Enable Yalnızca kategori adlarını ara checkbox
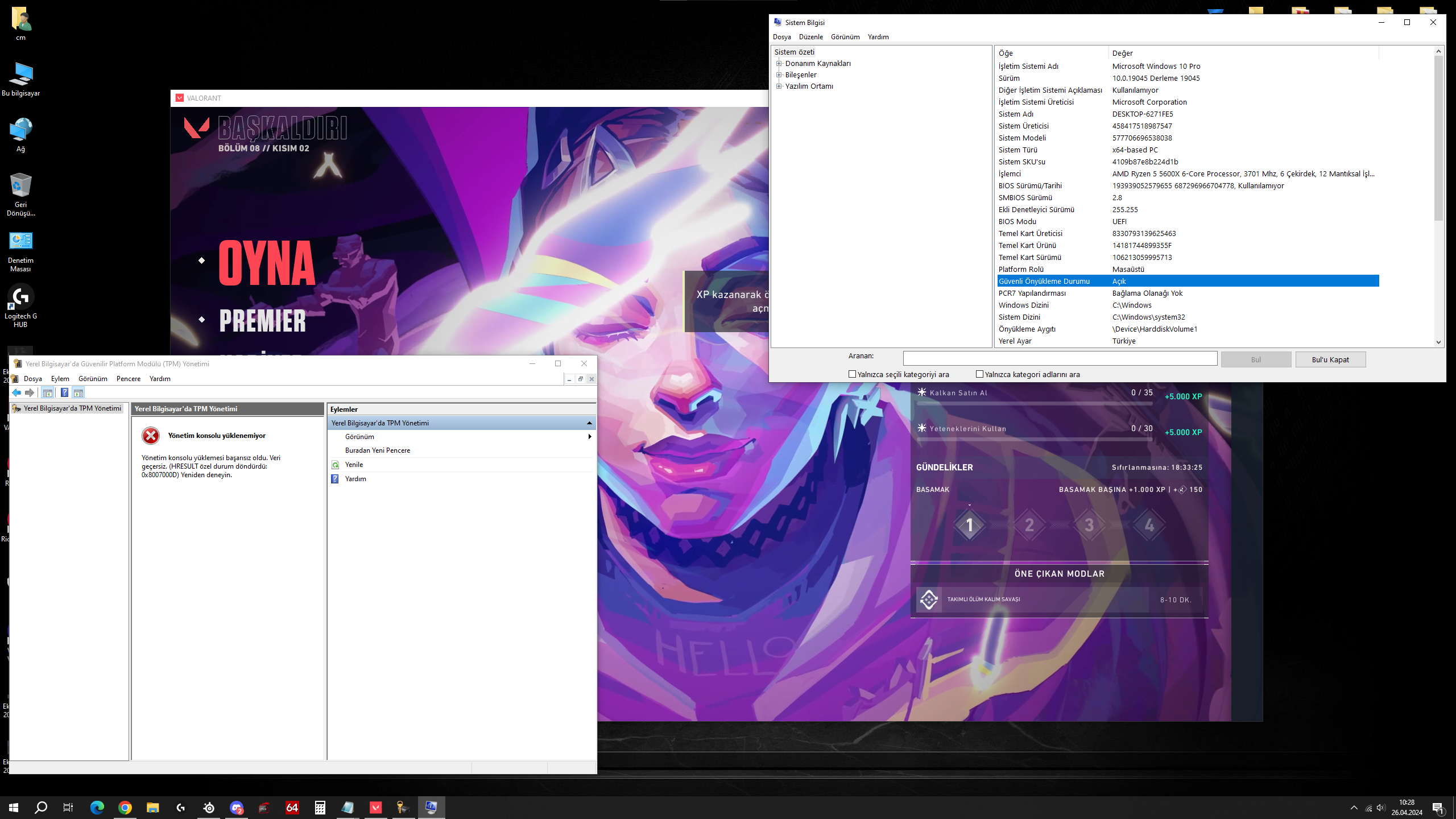The width and height of the screenshot is (1456, 819). coord(979,374)
